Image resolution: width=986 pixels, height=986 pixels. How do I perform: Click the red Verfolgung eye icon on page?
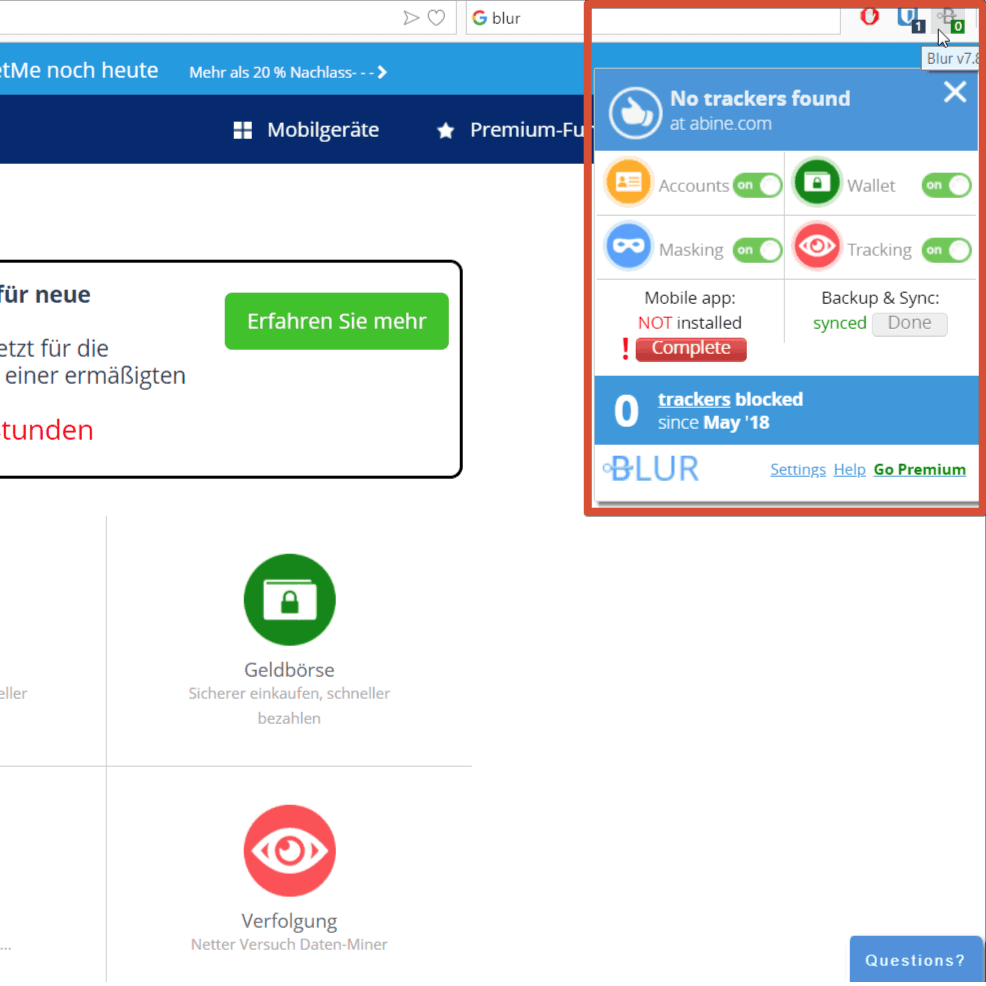[289, 850]
